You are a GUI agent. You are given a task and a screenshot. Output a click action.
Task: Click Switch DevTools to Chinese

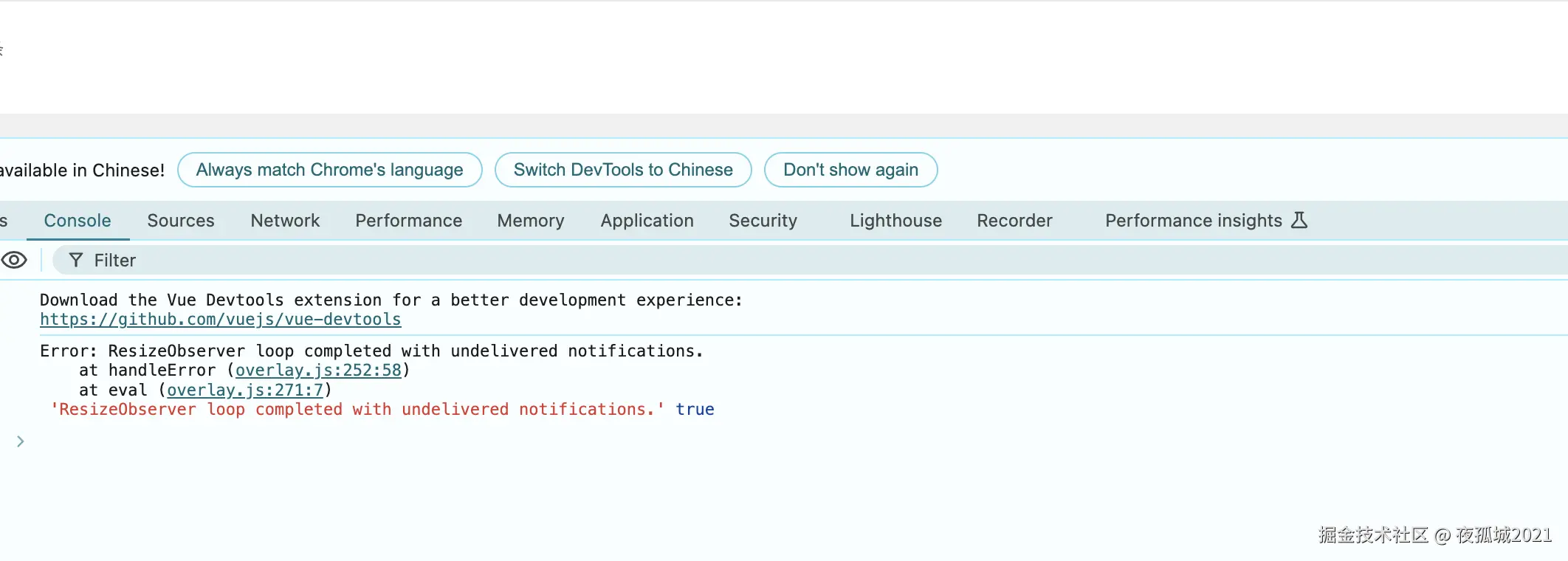623,170
